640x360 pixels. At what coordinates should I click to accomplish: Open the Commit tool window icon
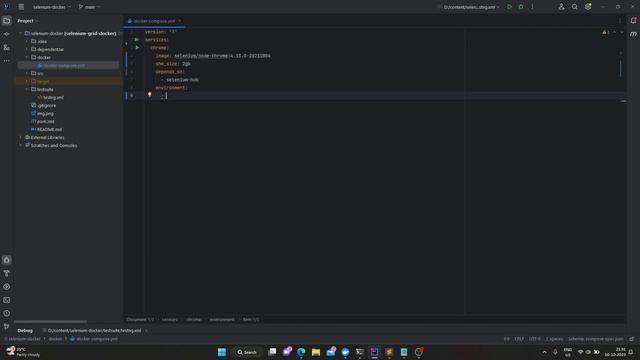click(x=7, y=34)
